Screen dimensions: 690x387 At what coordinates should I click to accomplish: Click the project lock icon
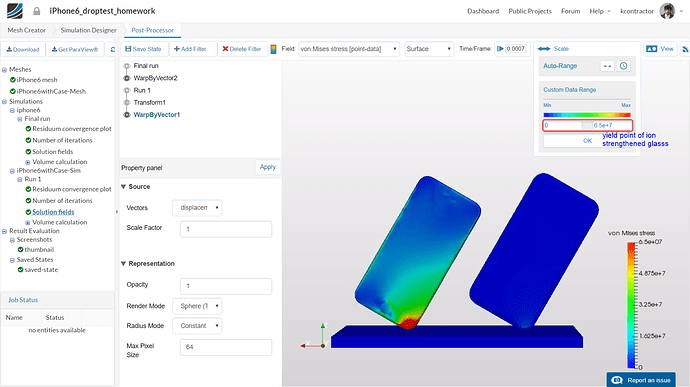click(37, 11)
